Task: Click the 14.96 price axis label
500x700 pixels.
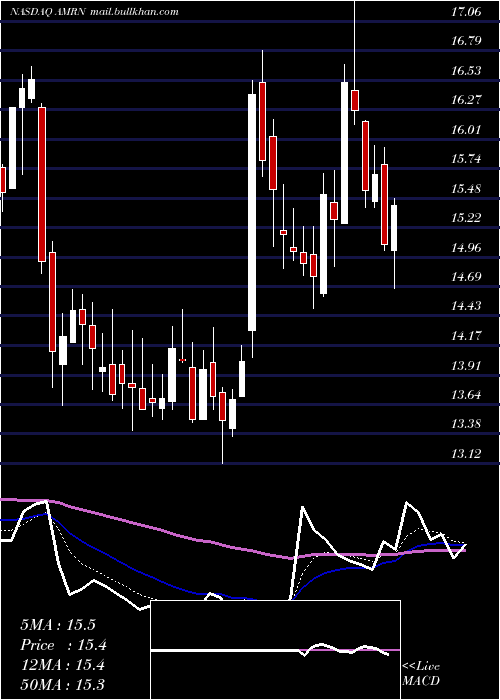Action: click(x=466, y=248)
